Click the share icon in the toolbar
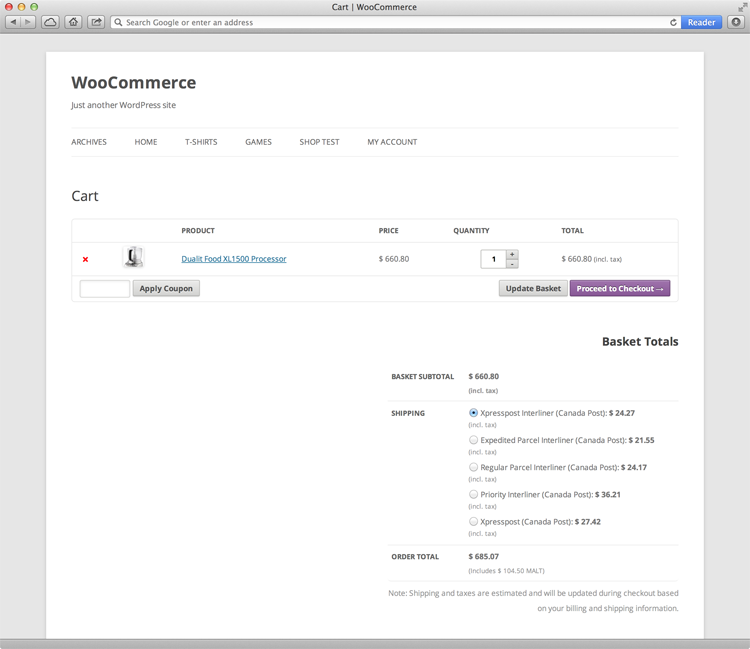The width and height of the screenshot is (750, 649). (x=97, y=22)
